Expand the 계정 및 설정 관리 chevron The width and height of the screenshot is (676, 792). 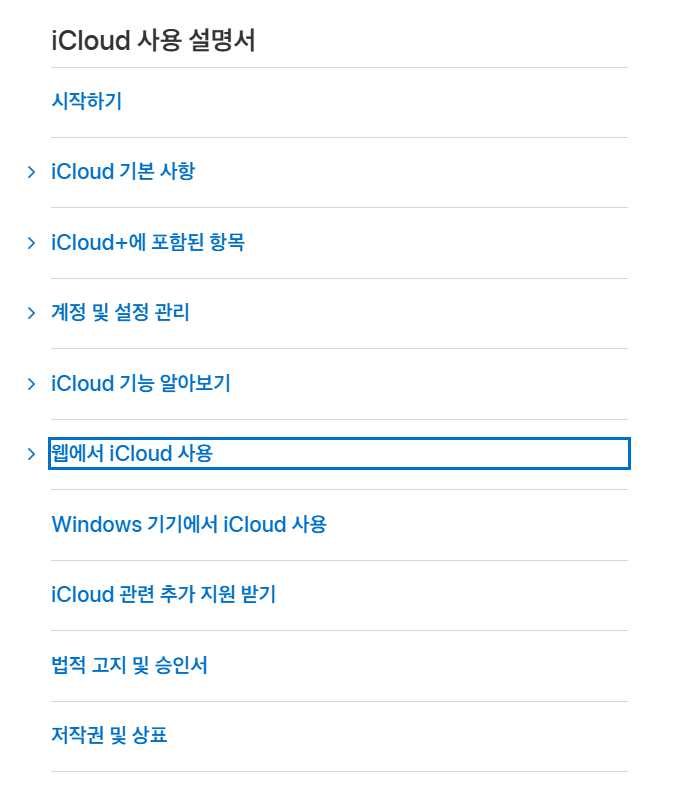point(31,313)
